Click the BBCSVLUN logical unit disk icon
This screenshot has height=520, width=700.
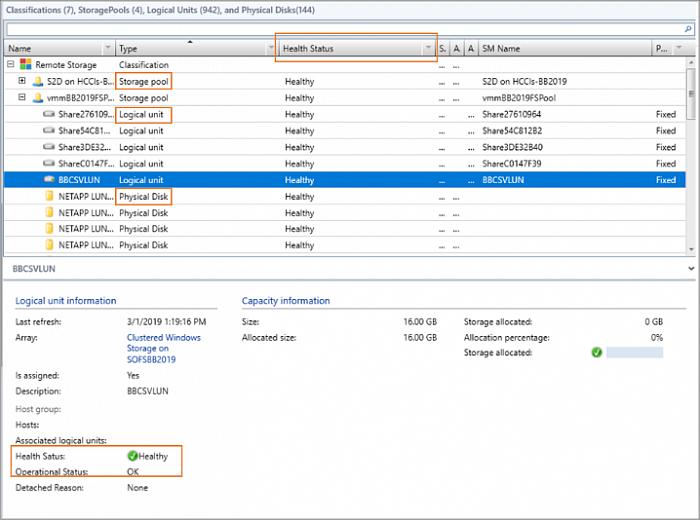[x=49, y=180]
